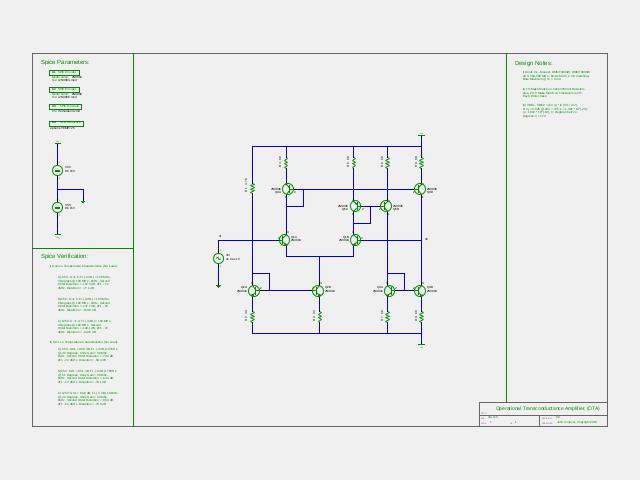Click the tall bias resistor on left rail

[252, 188]
